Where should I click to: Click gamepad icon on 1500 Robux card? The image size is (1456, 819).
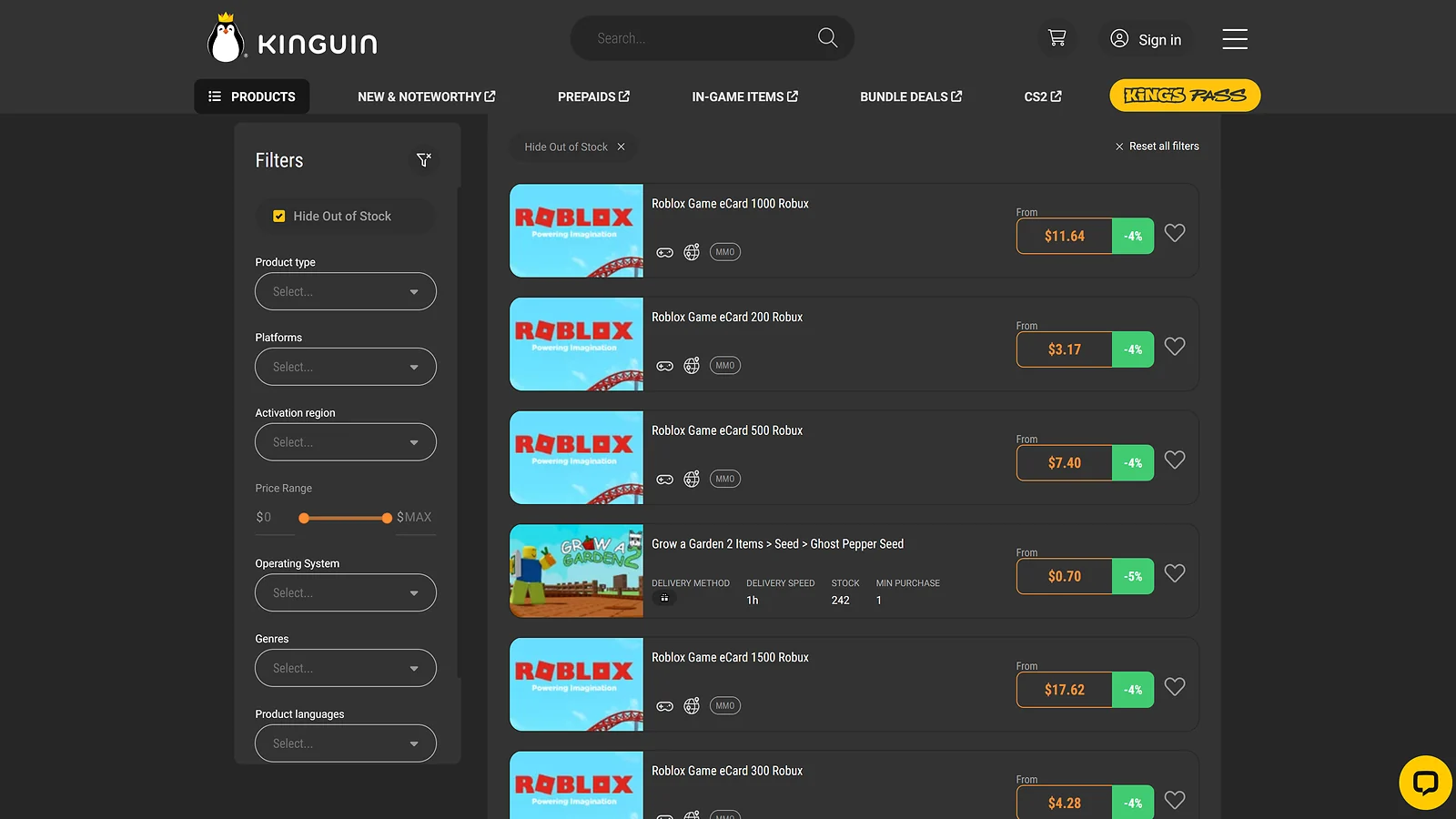coord(665,706)
